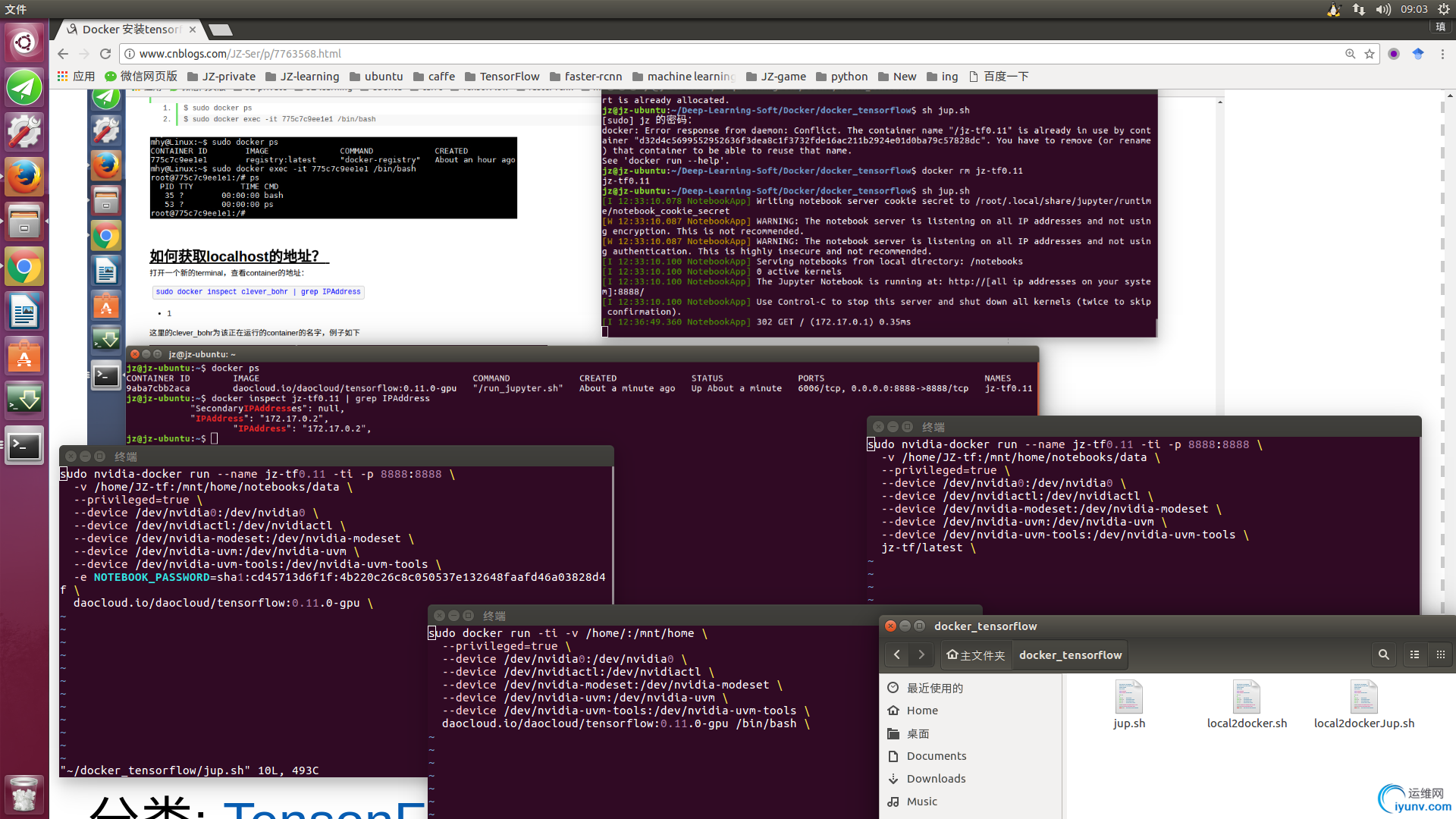The height and width of the screenshot is (819, 1456).
Task: Open LibreOffice Writer from the dock
Action: (24, 312)
